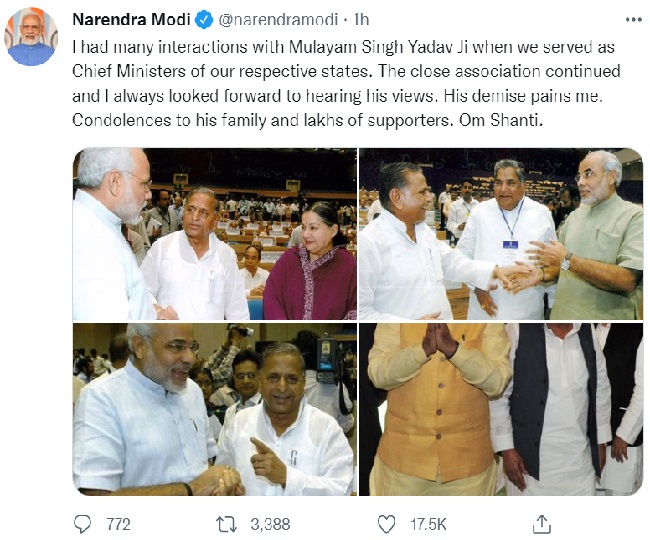Open top-right photo of three men greeting
Image resolution: width=650 pixels, height=540 pixels.
point(501,234)
